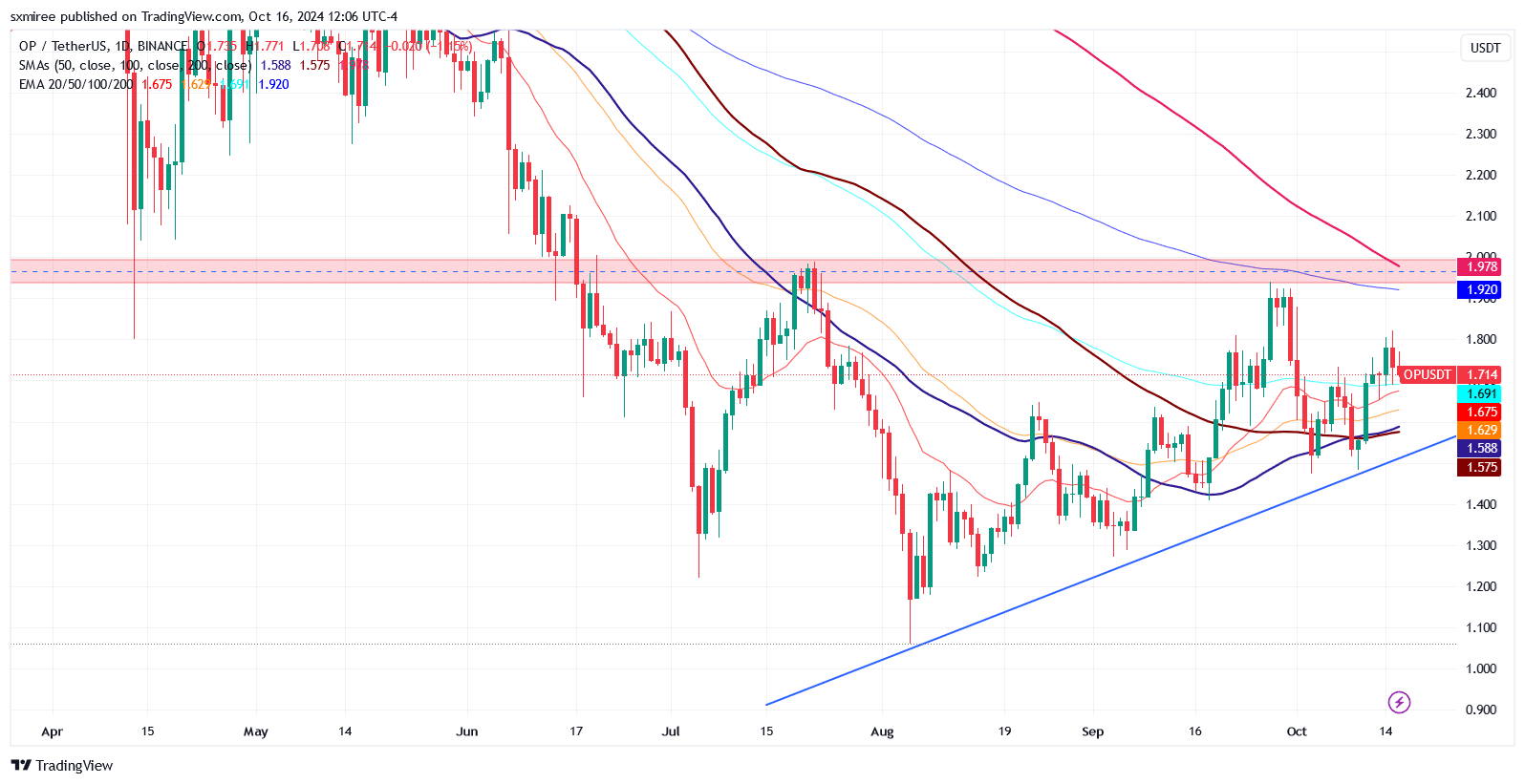Click the SMA 1.575 legend value
The width and height of the screenshot is (1525, 784).
tap(314, 65)
